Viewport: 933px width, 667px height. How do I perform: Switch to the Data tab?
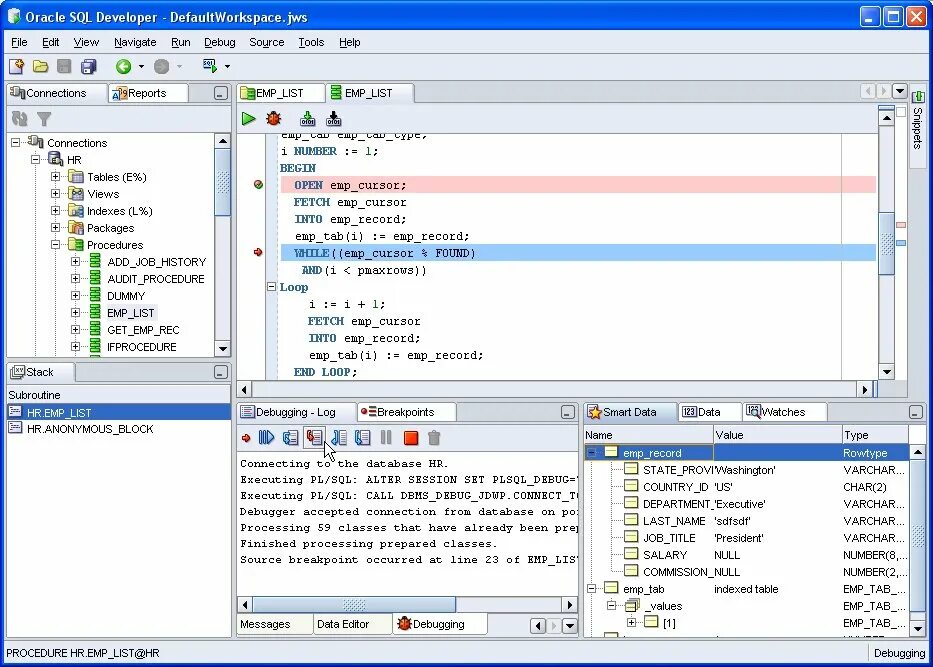pos(709,412)
